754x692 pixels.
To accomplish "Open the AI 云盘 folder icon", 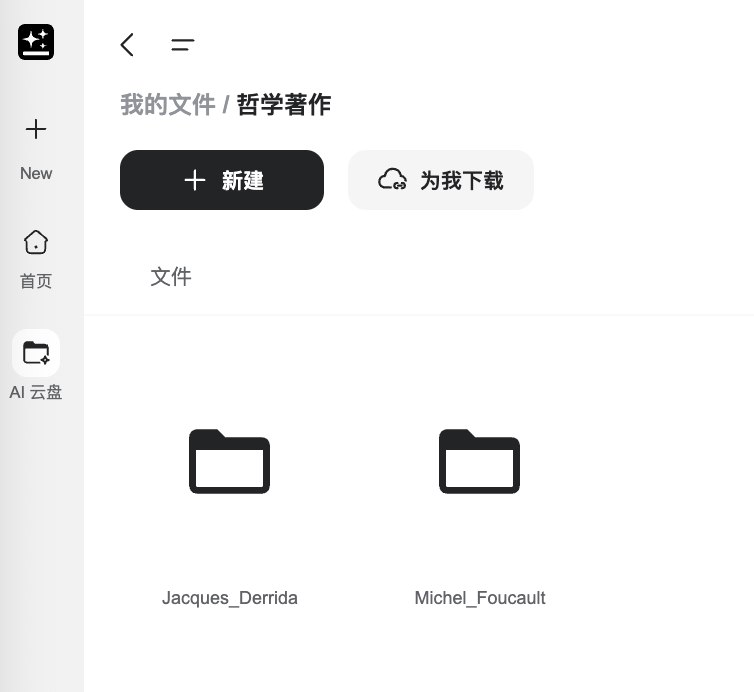I will click(x=36, y=352).
